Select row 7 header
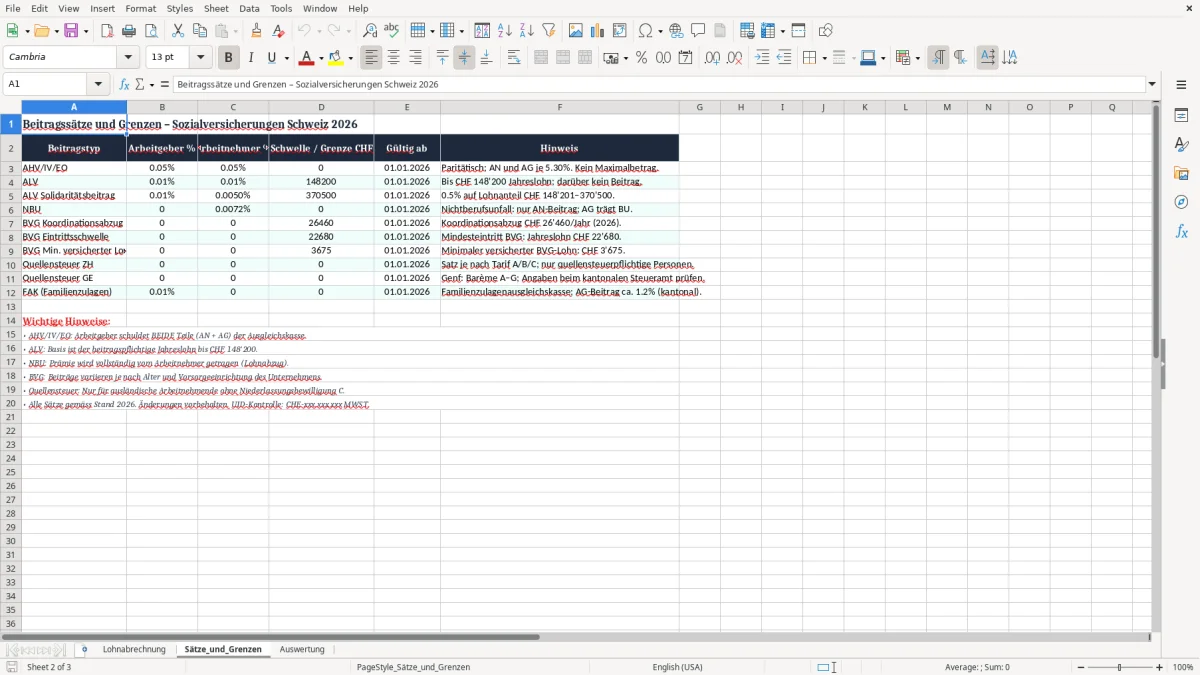 pyautogui.click(x=10, y=223)
